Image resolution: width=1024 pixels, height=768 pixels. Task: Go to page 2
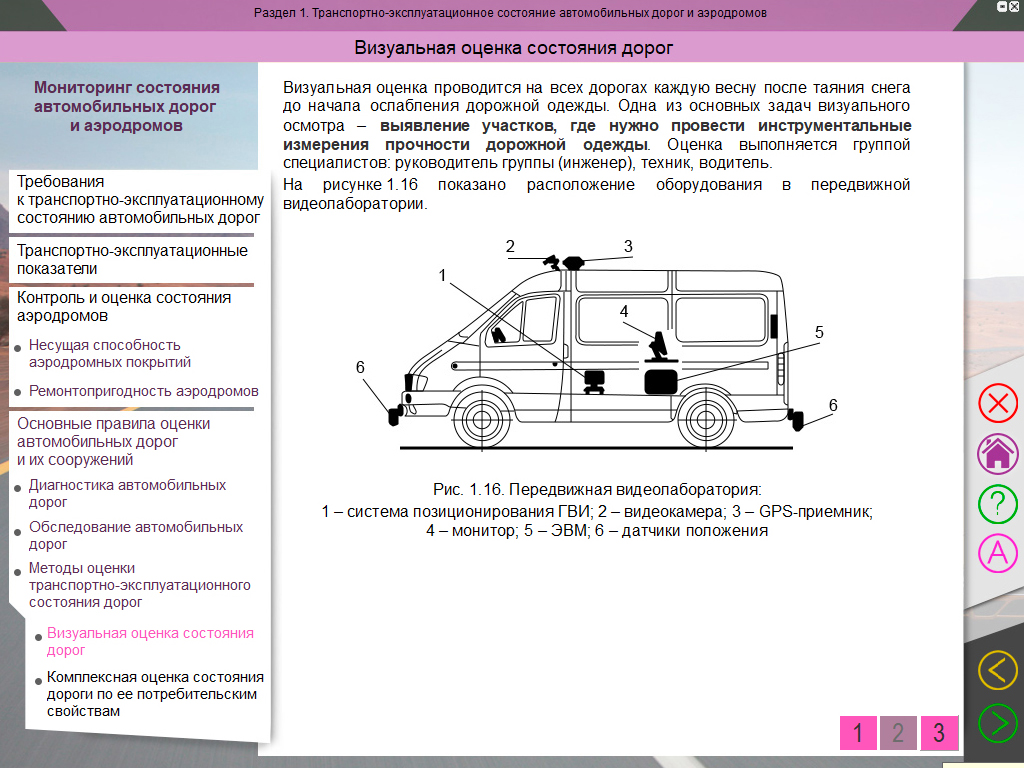[x=898, y=733]
